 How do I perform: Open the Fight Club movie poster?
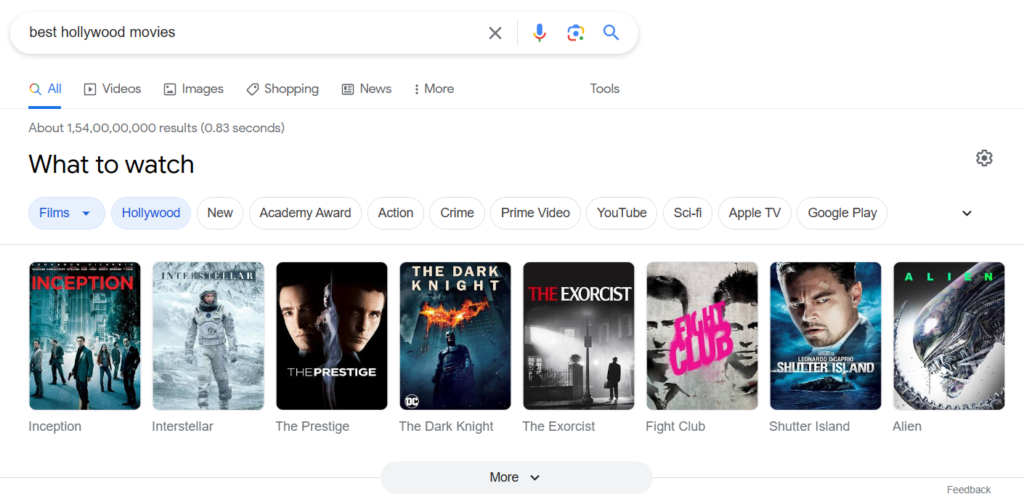pos(702,336)
